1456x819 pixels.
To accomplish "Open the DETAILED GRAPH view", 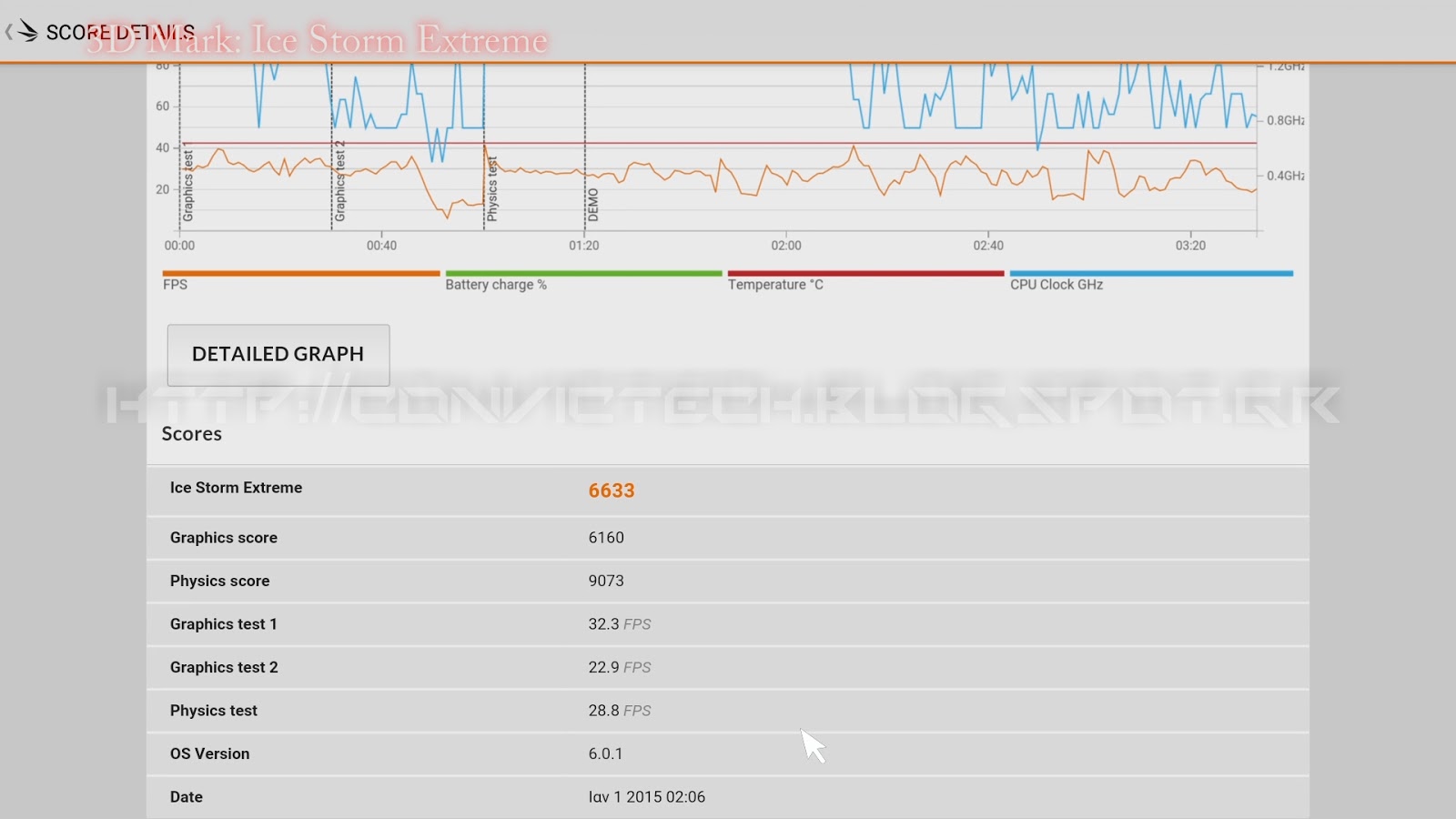I will tap(278, 355).
